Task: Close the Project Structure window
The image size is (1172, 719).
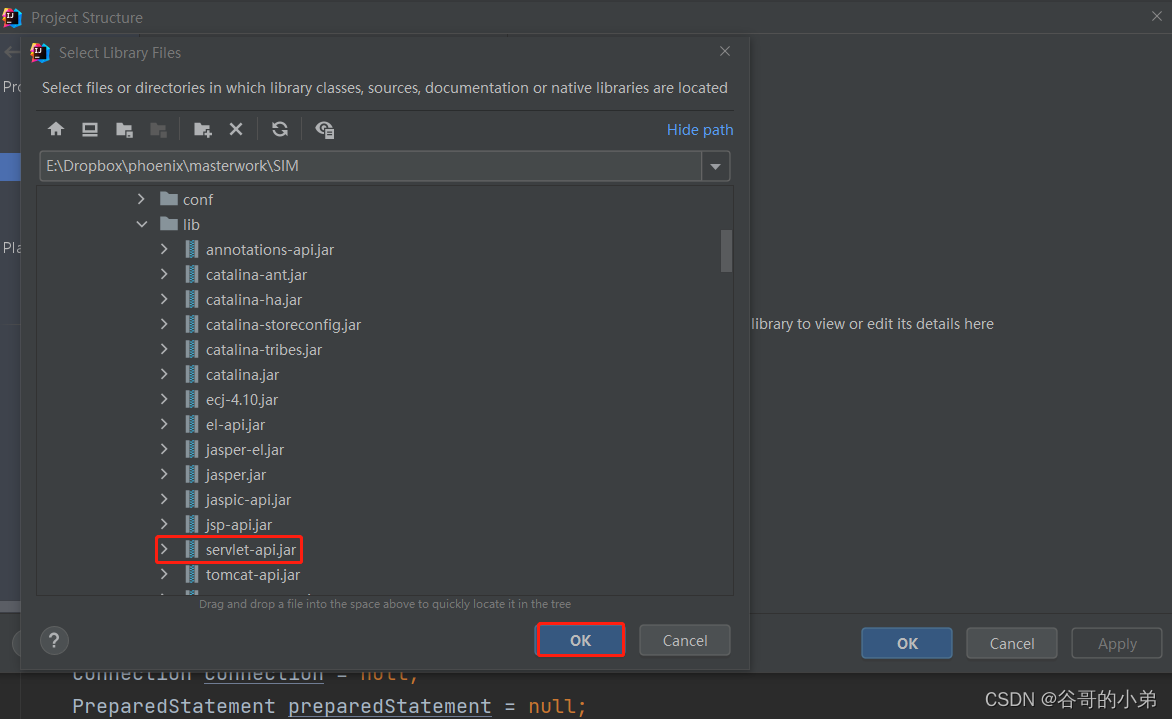Action: (1157, 16)
